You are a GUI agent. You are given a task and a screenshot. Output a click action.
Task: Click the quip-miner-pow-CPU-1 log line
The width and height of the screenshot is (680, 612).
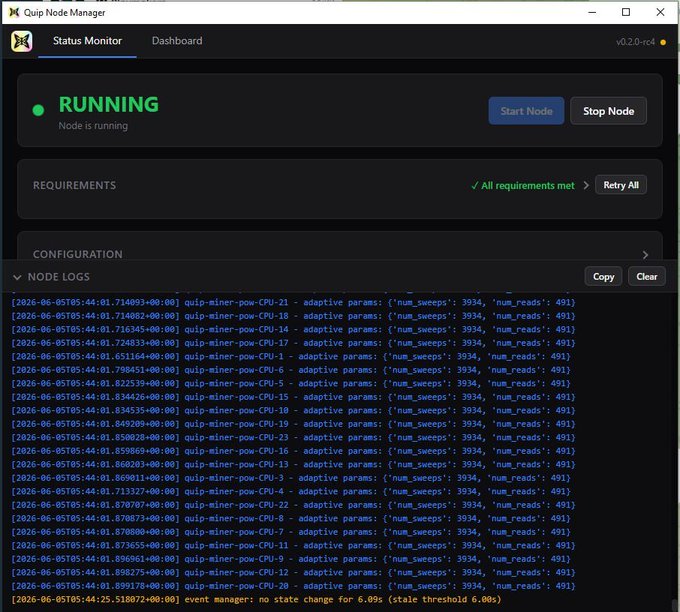tap(291, 357)
